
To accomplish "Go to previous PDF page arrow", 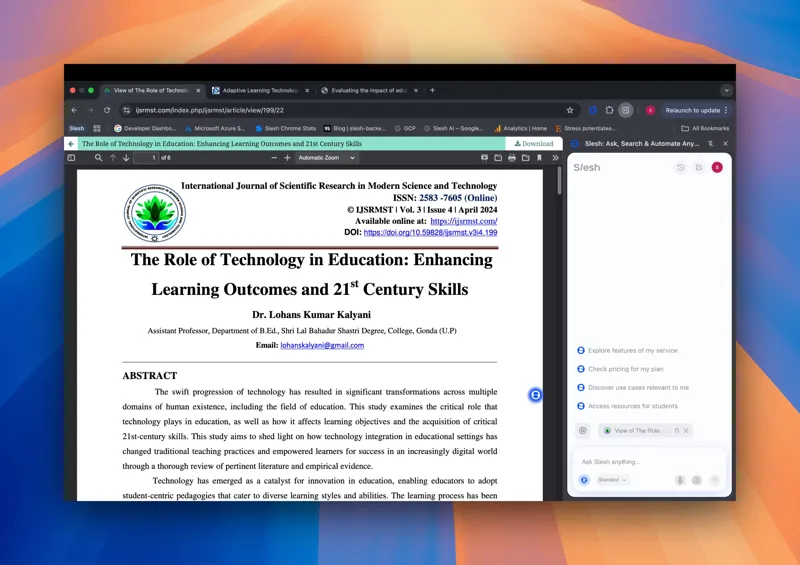I will pos(113,158).
